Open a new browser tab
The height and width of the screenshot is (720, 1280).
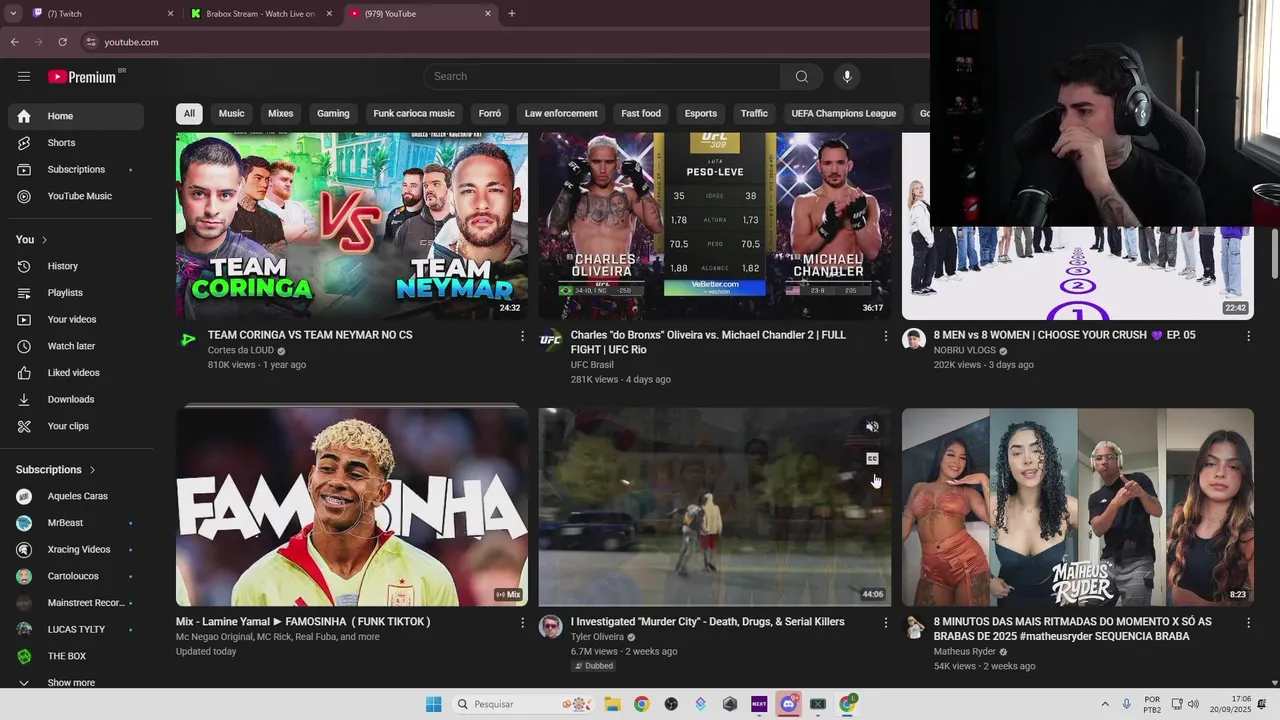pos(512,14)
